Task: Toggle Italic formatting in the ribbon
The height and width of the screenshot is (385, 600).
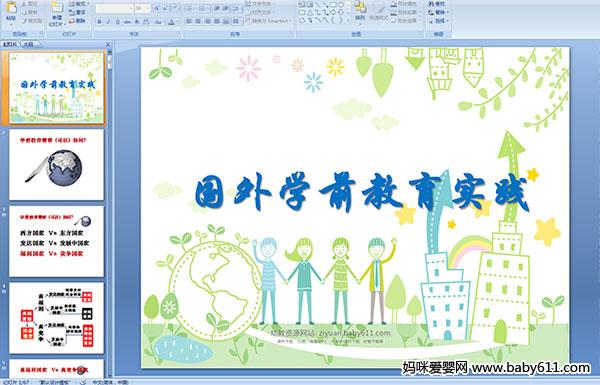Action: (x=108, y=22)
